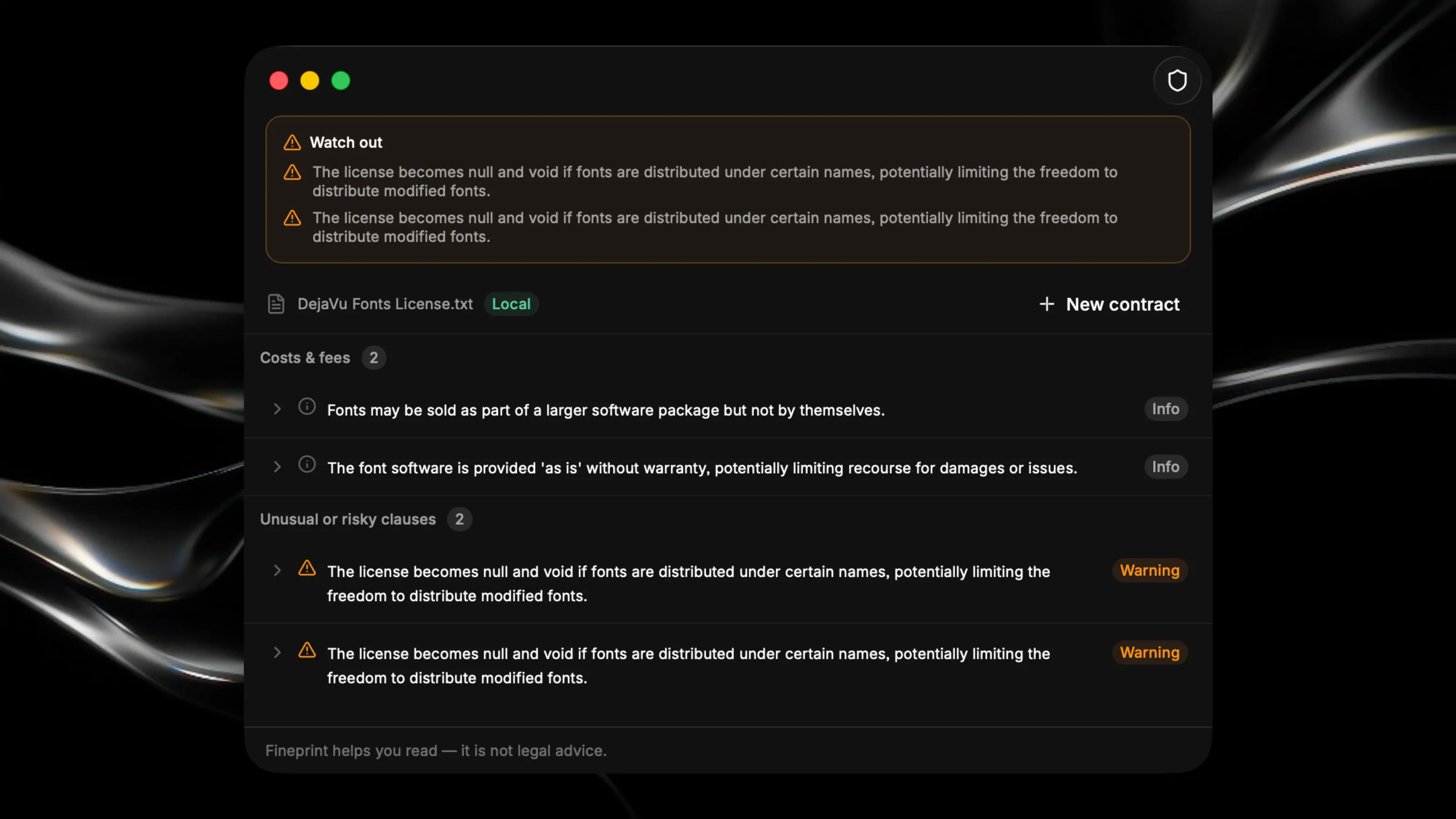The image size is (1456, 819).
Task: Click the Local badge
Action: click(x=511, y=304)
